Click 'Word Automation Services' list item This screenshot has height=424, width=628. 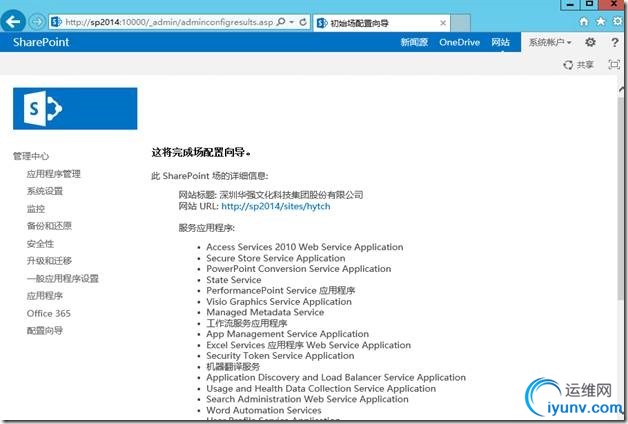tap(264, 410)
